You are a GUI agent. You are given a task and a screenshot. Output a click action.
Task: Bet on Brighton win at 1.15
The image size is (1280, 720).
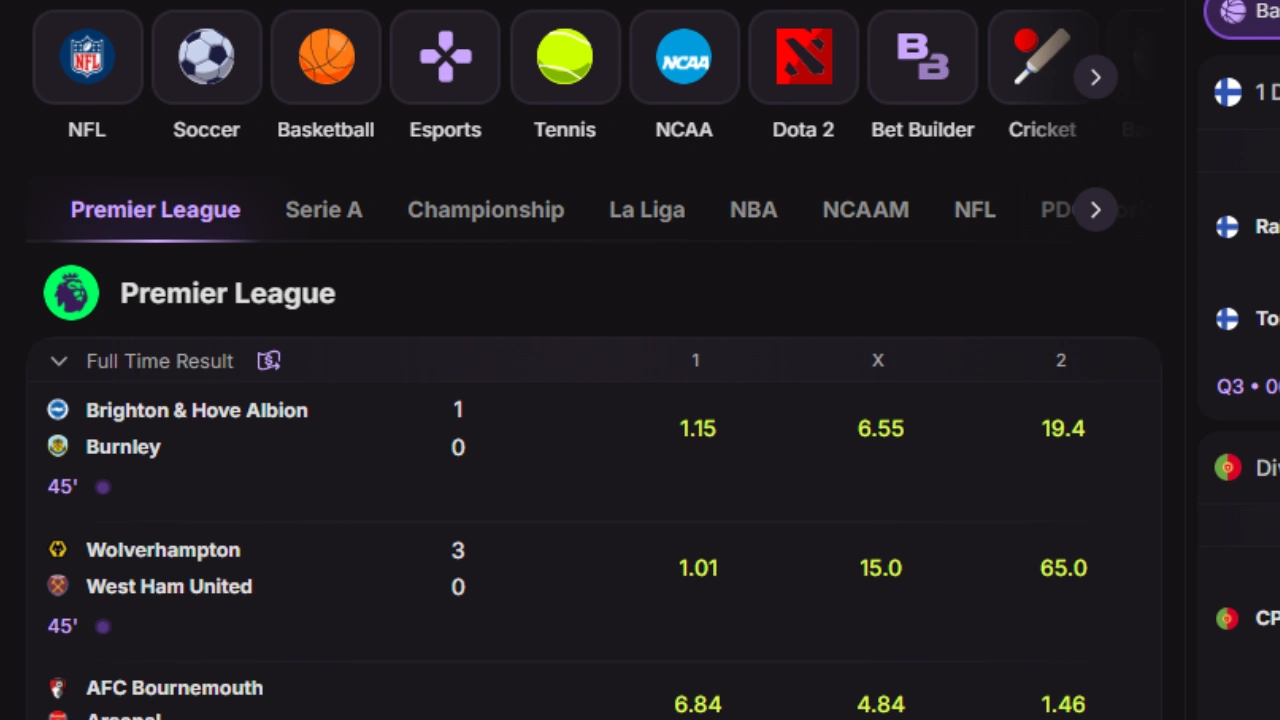click(697, 429)
